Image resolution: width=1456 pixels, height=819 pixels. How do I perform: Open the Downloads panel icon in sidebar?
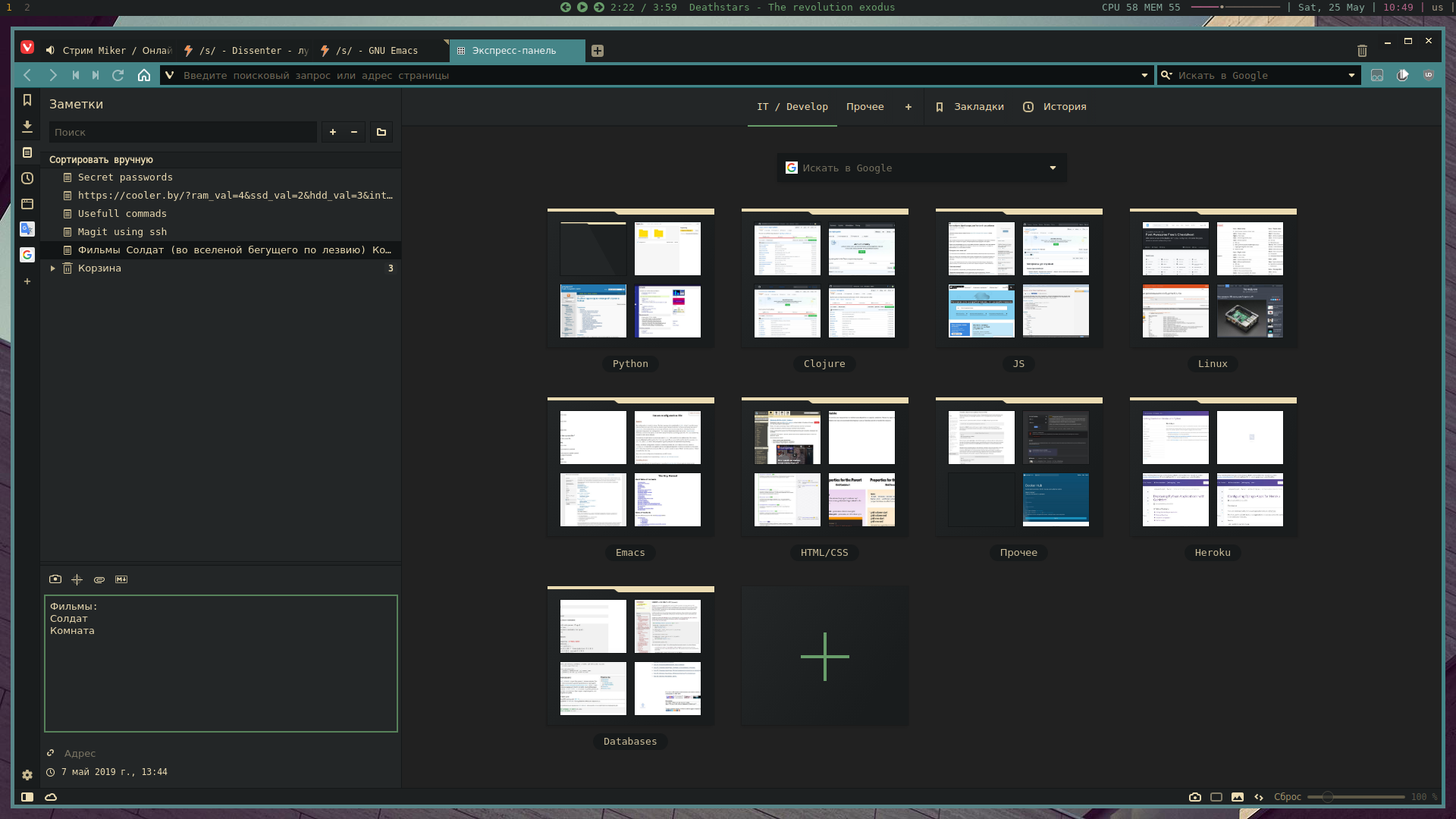pos(27,127)
